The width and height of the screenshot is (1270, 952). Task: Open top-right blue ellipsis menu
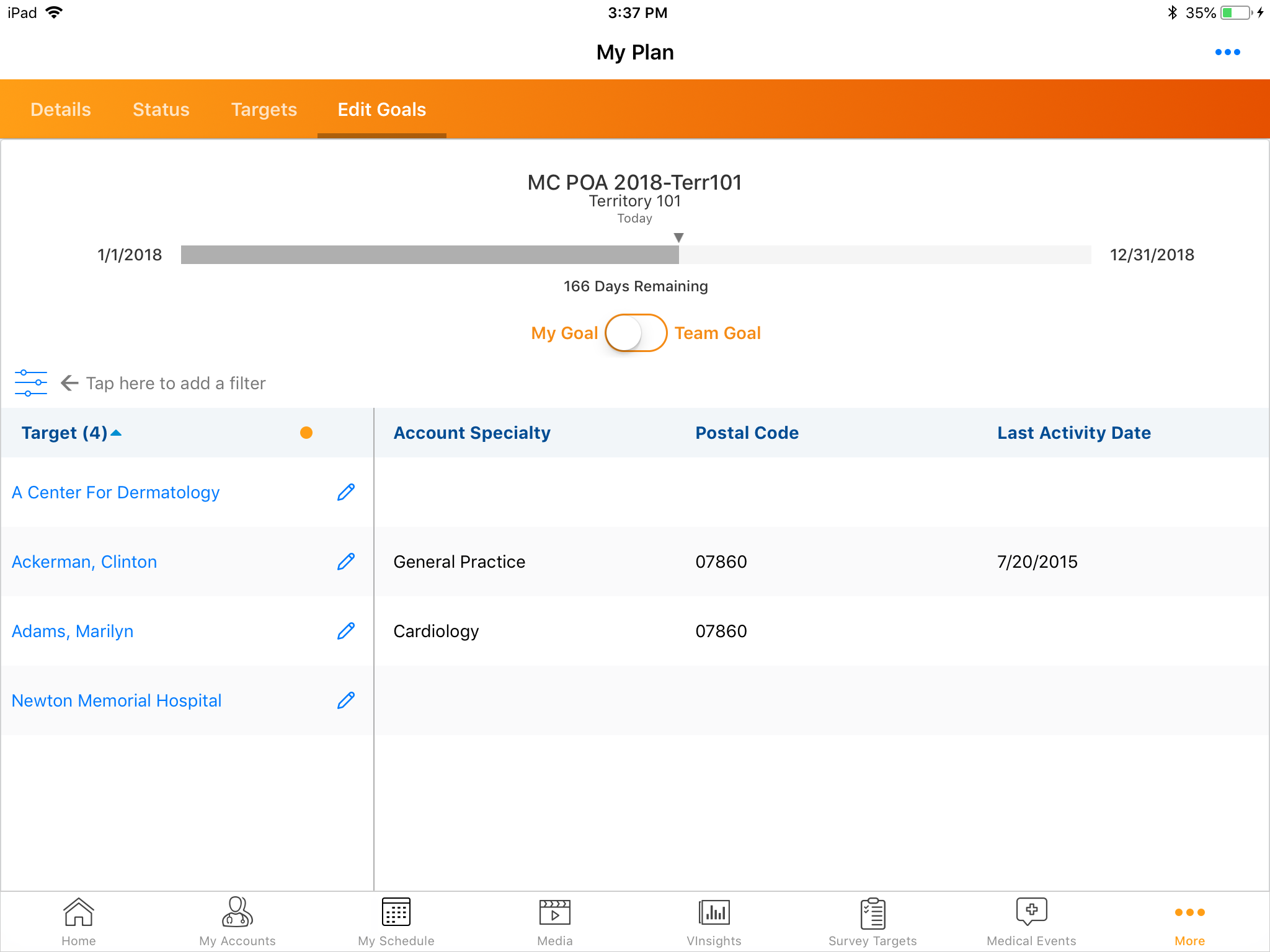[1227, 52]
